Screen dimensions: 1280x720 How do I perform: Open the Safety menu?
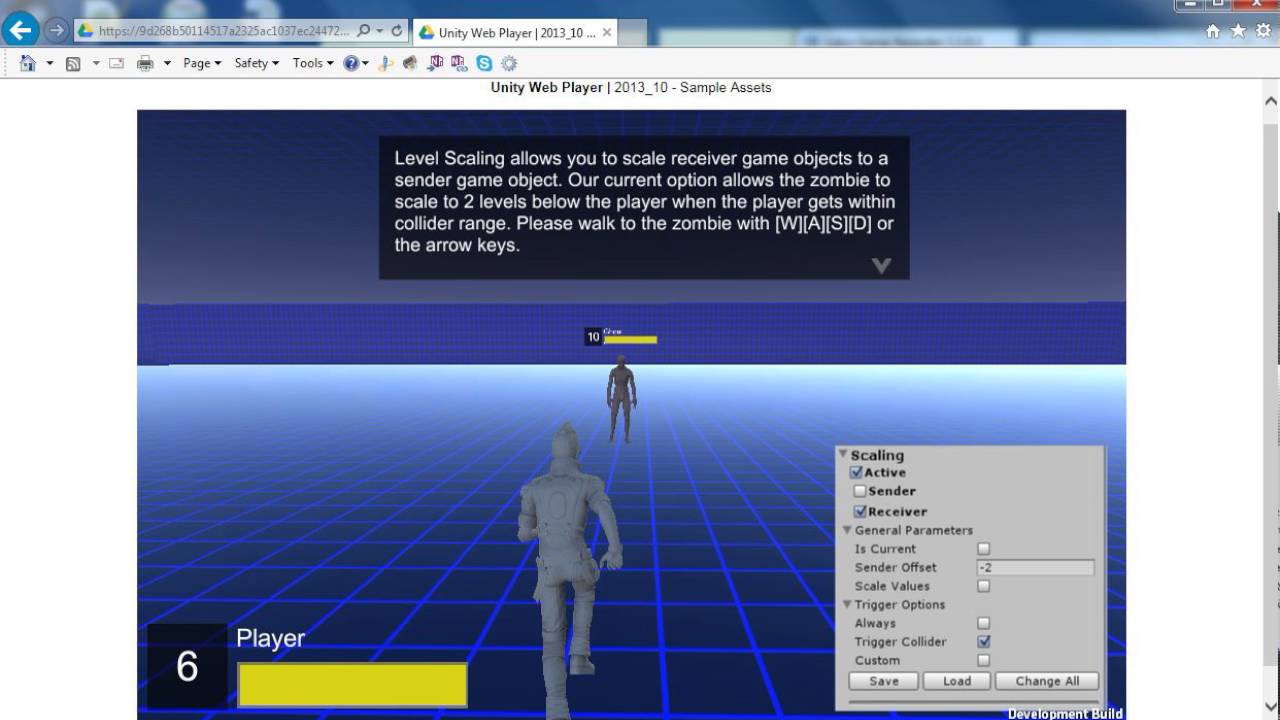(x=253, y=62)
